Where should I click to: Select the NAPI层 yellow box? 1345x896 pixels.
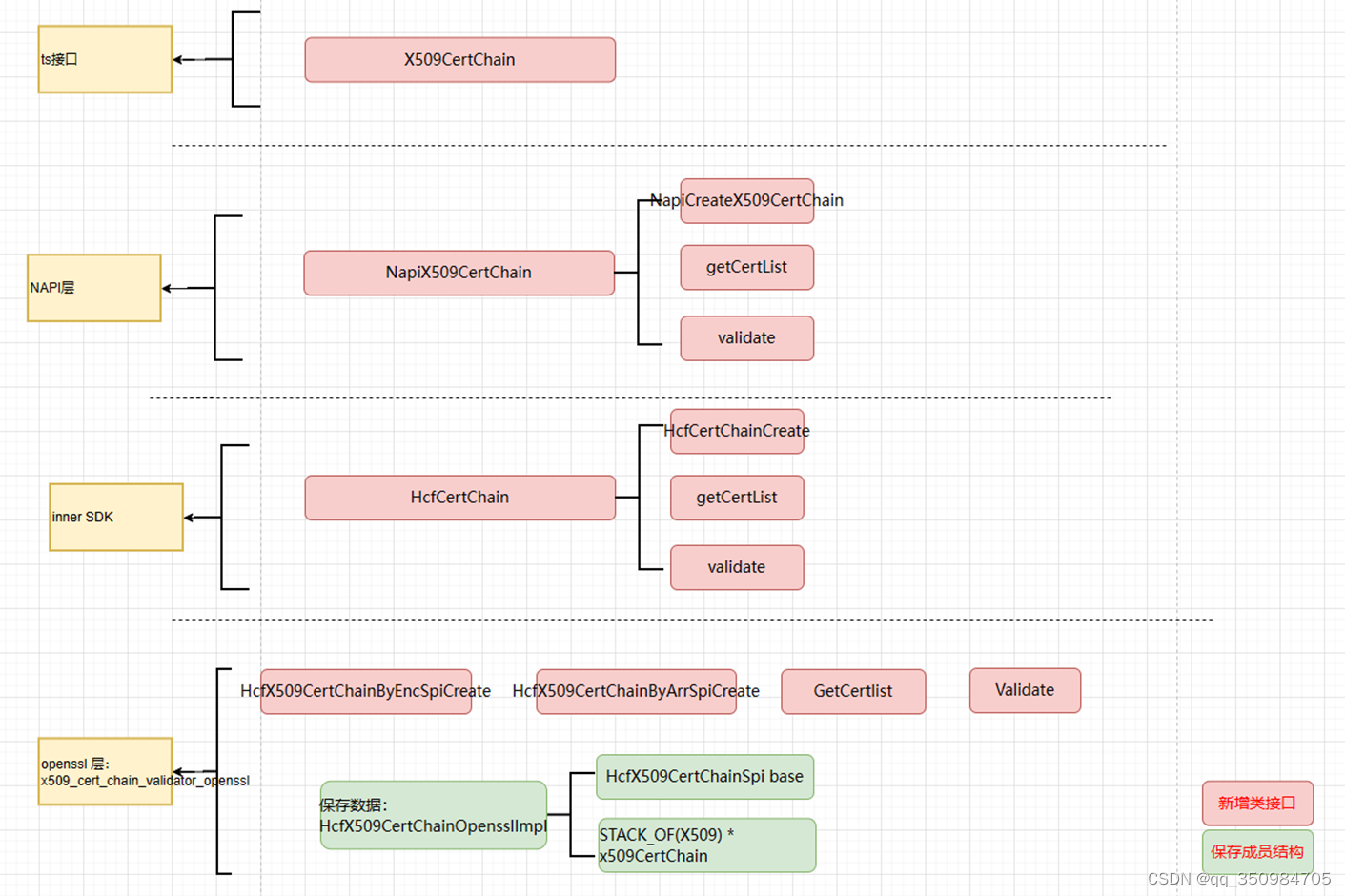[x=94, y=288]
